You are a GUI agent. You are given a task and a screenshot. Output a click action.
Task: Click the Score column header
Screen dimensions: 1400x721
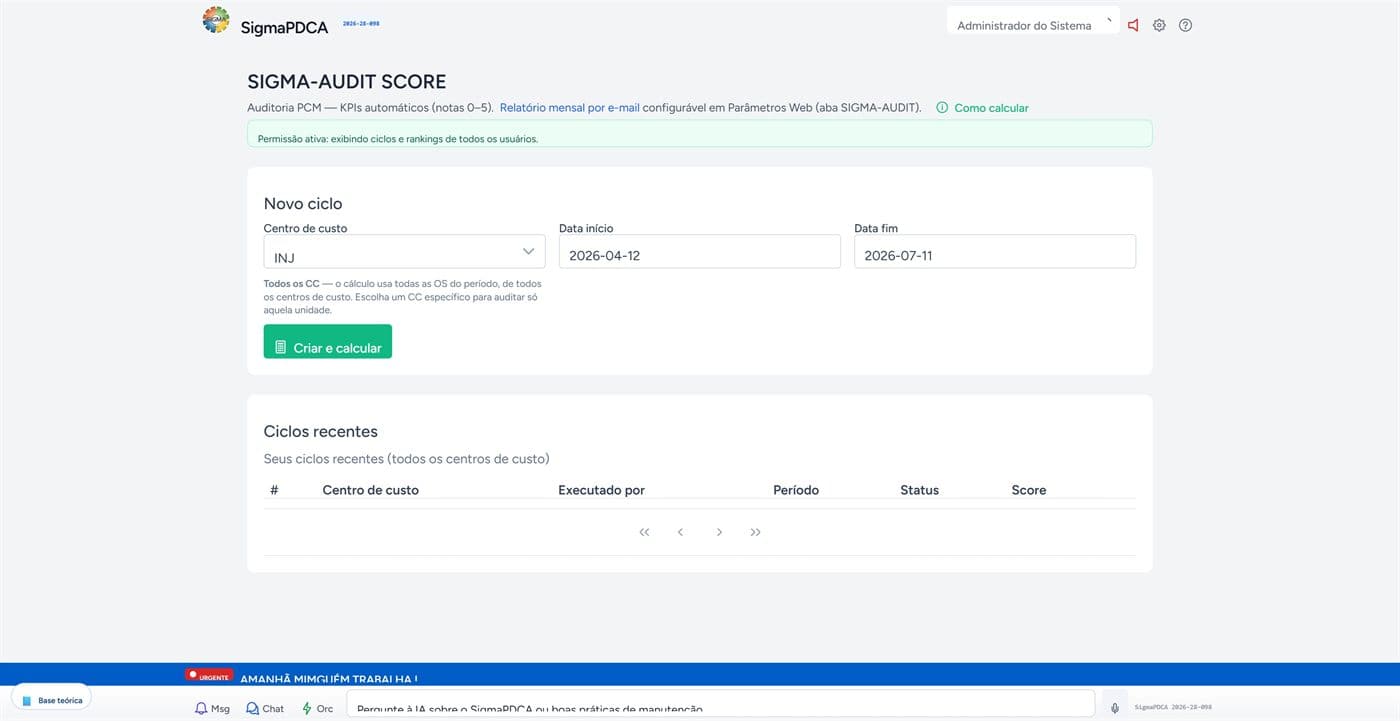[1028, 490]
